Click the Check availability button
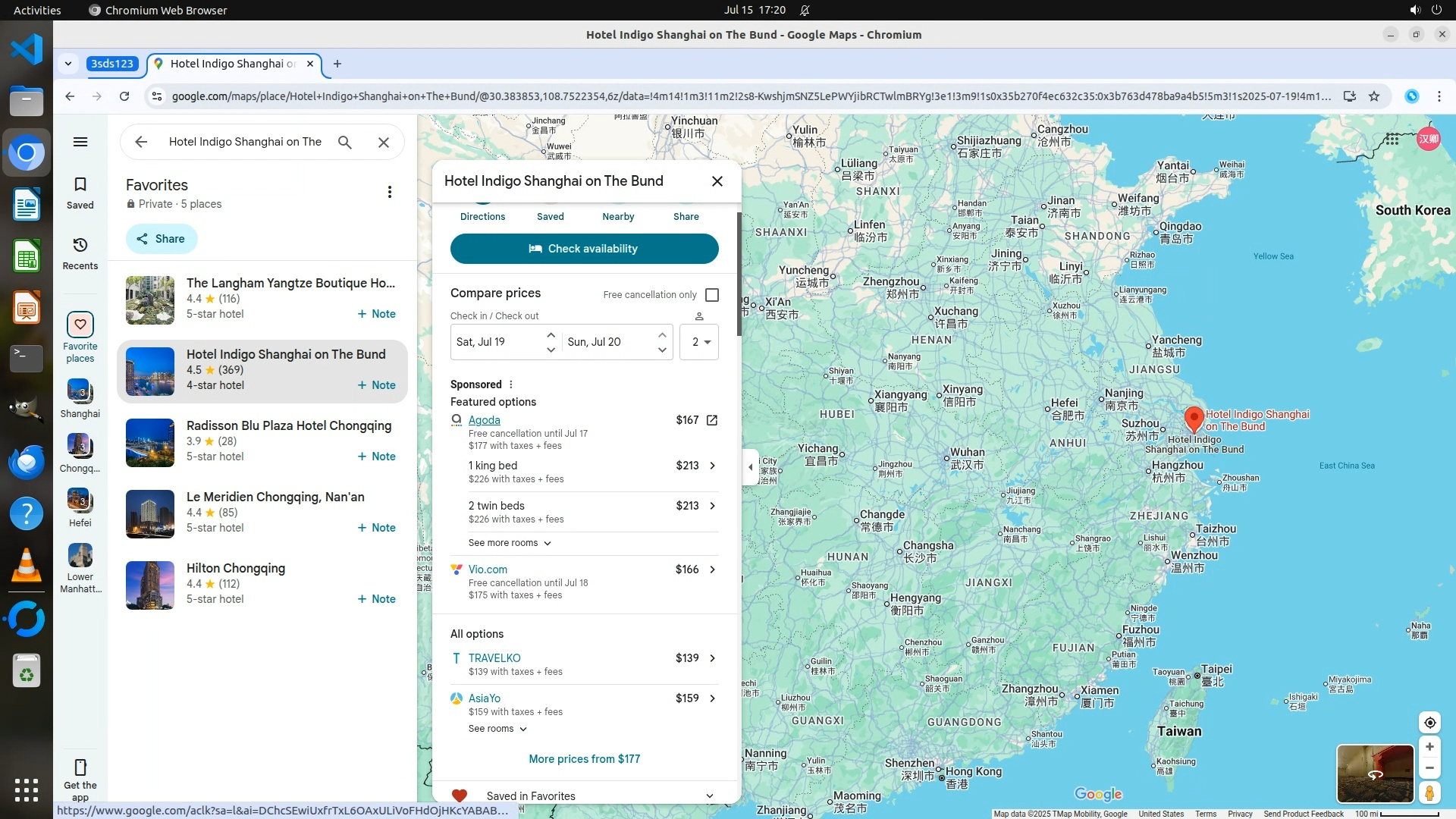Screen dimensions: 1456x819 584,249
